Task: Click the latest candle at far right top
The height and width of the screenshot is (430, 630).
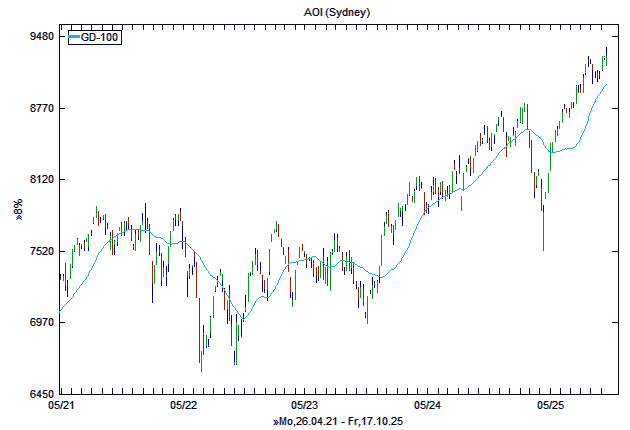Action: point(606,57)
